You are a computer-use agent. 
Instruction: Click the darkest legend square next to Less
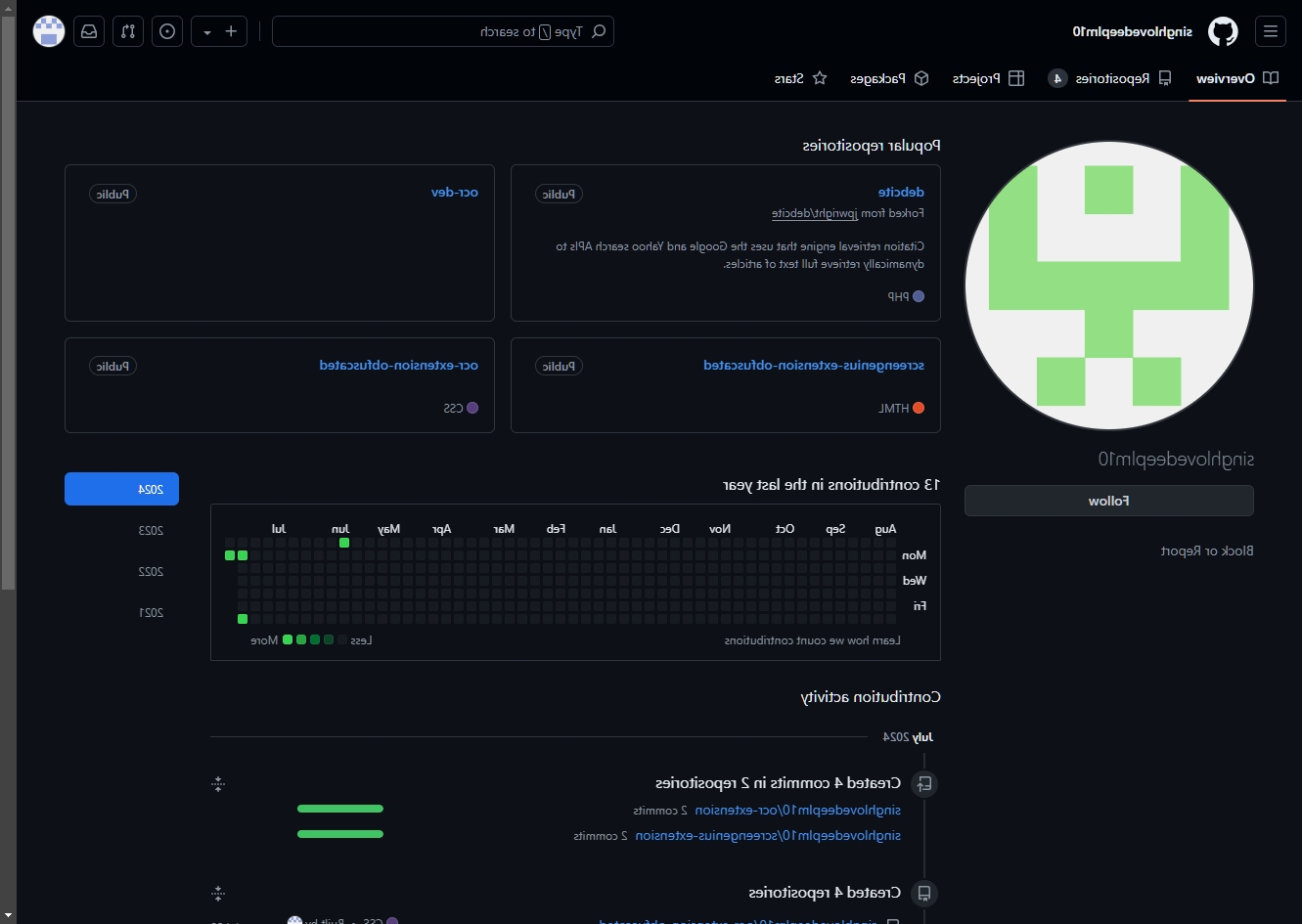click(x=342, y=639)
